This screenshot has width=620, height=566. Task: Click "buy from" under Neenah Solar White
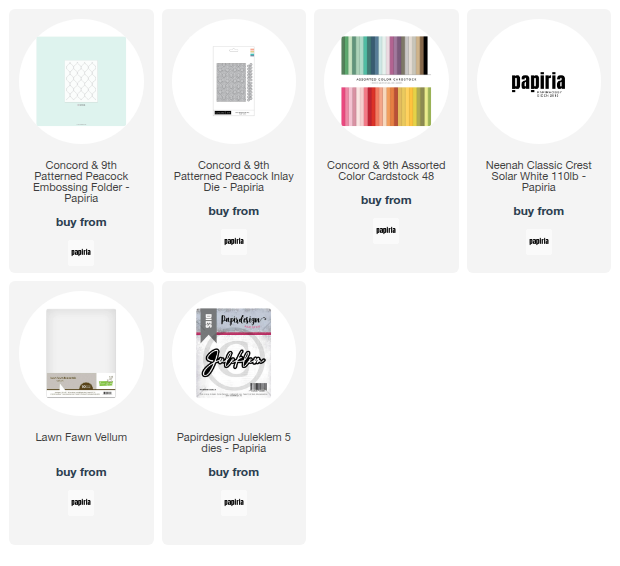click(x=538, y=211)
